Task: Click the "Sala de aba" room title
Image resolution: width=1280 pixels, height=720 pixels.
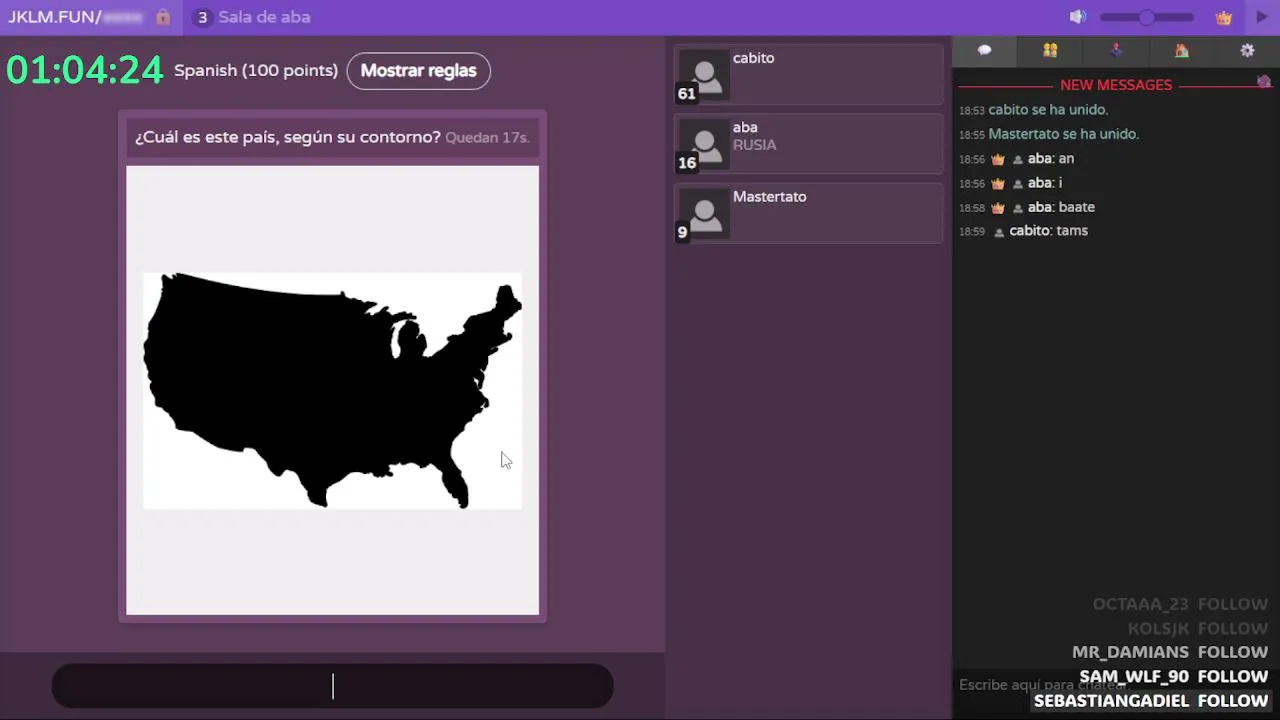Action: [x=264, y=17]
